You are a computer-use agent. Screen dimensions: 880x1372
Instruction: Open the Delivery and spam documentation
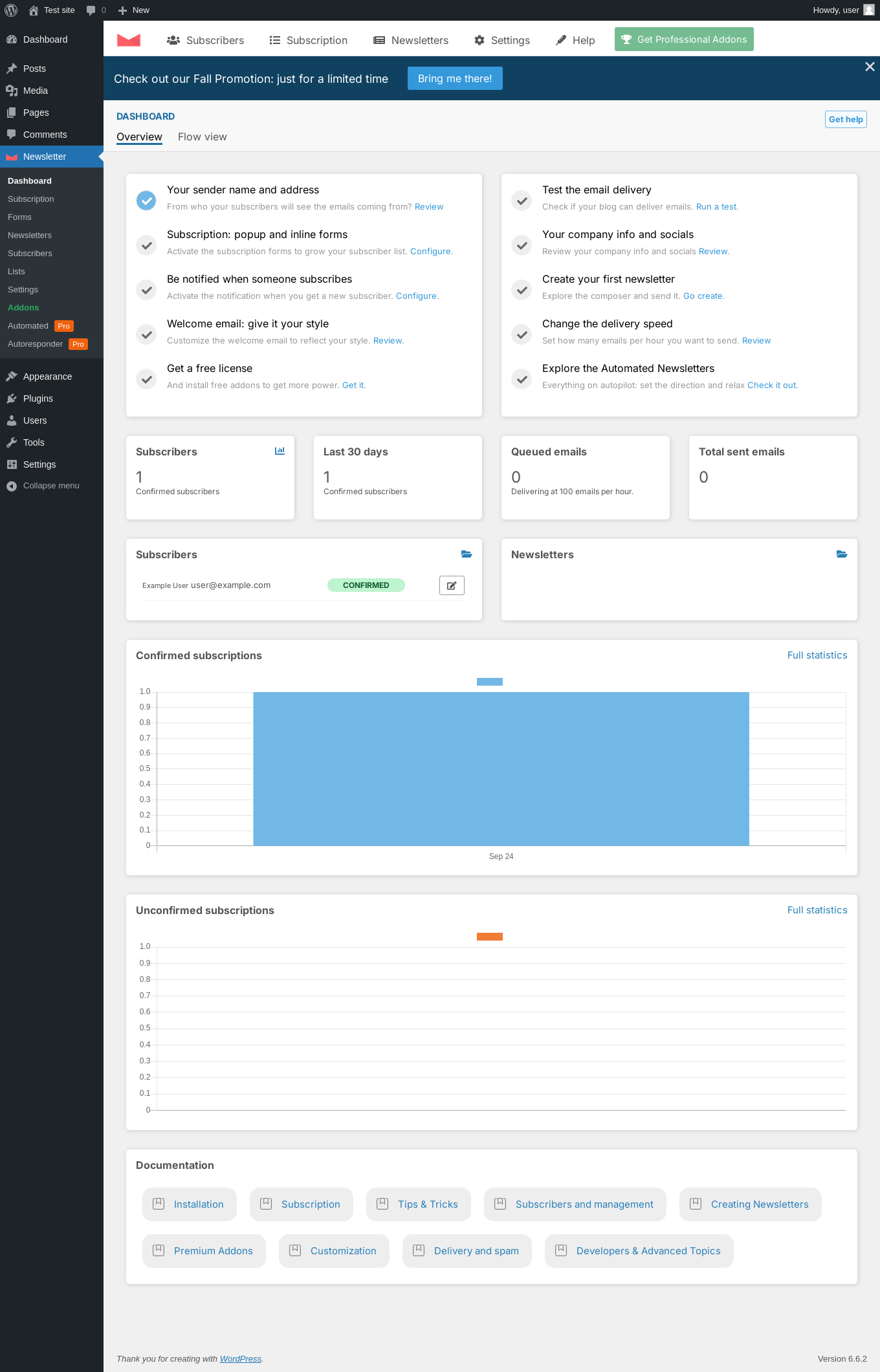467,1251
